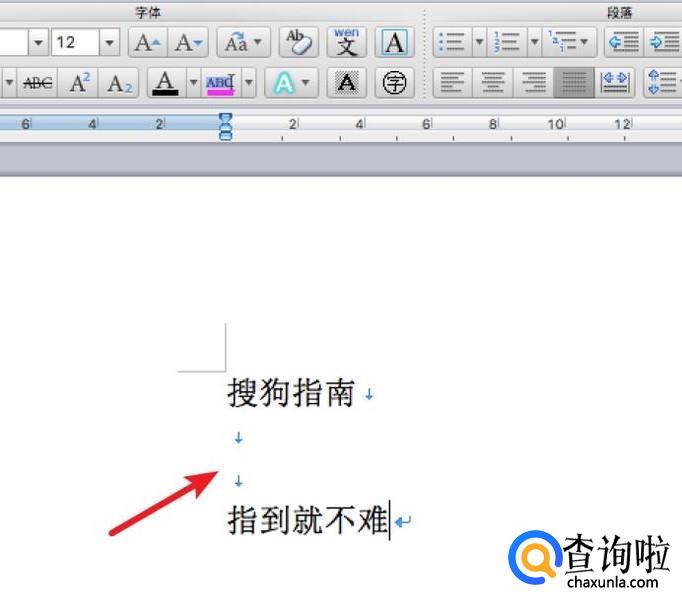Select justified text alignment
The width and height of the screenshot is (682, 613).
click(x=574, y=82)
